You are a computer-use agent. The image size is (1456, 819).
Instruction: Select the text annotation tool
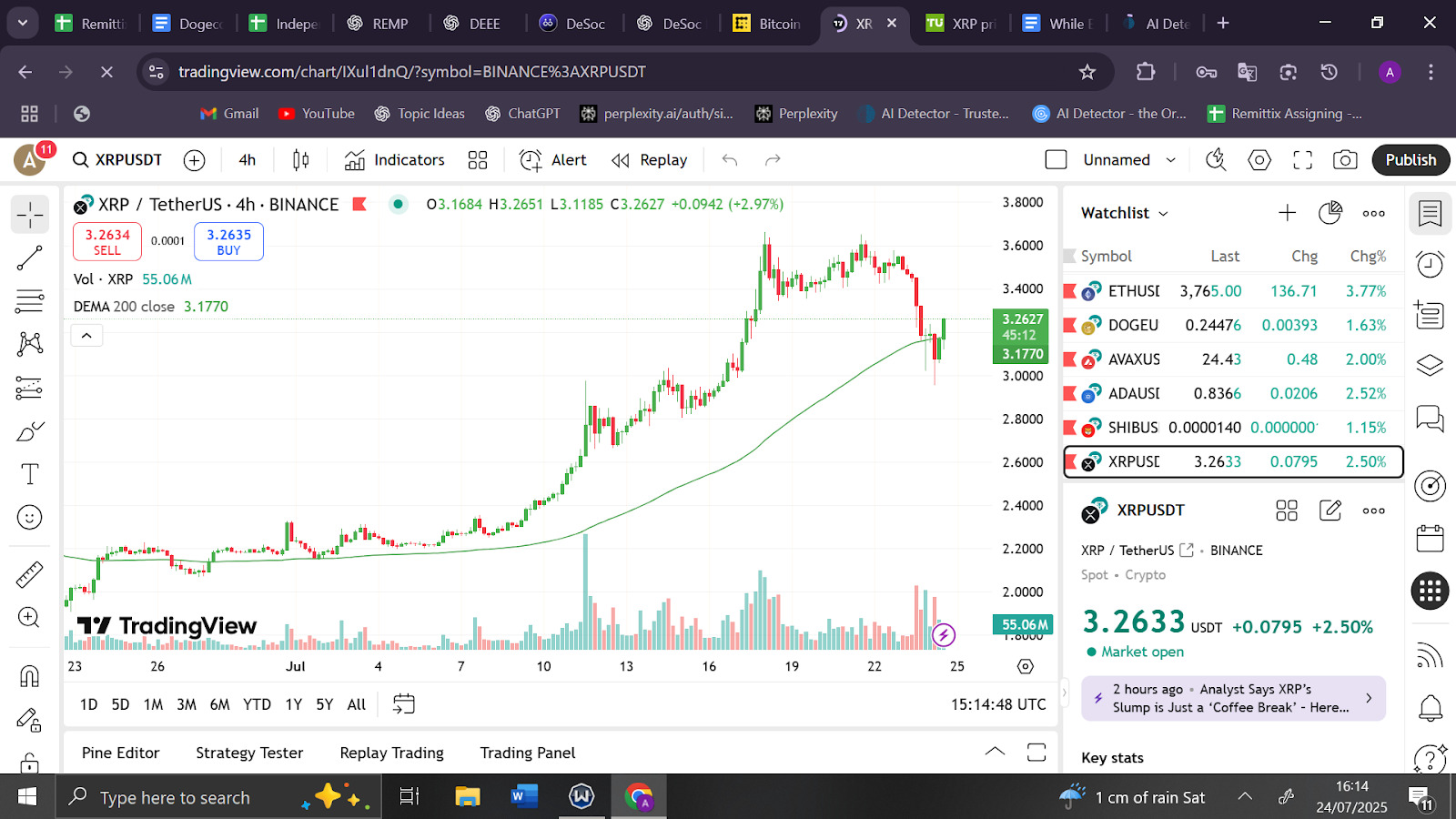click(x=30, y=474)
